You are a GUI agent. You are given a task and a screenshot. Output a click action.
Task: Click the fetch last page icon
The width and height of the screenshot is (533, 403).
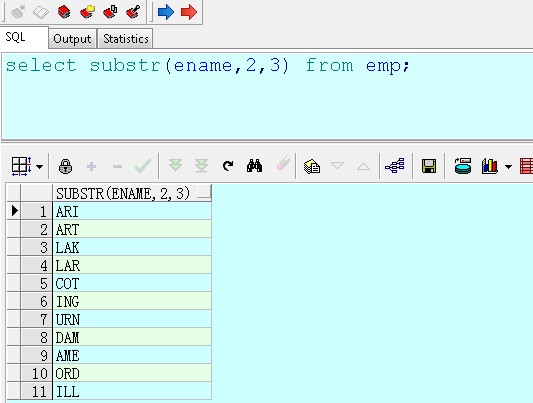(201, 166)
